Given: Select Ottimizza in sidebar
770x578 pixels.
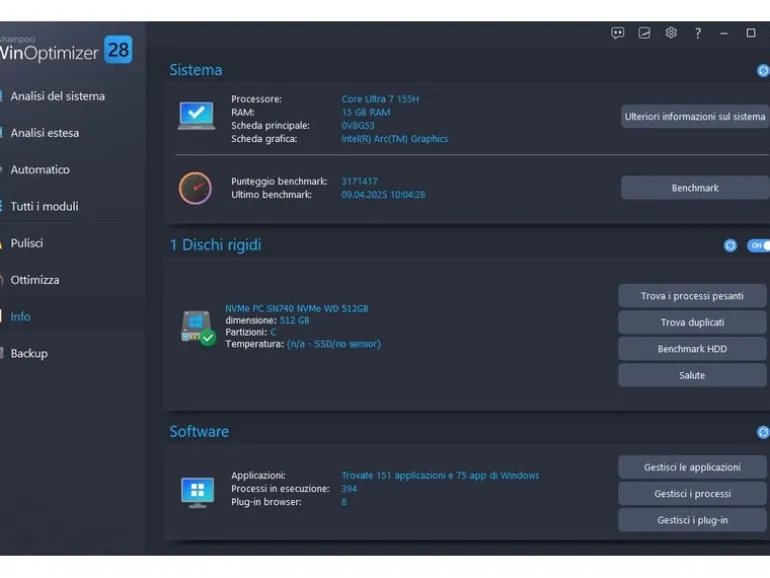Looking at the screenshot, I should click(34, 280).
